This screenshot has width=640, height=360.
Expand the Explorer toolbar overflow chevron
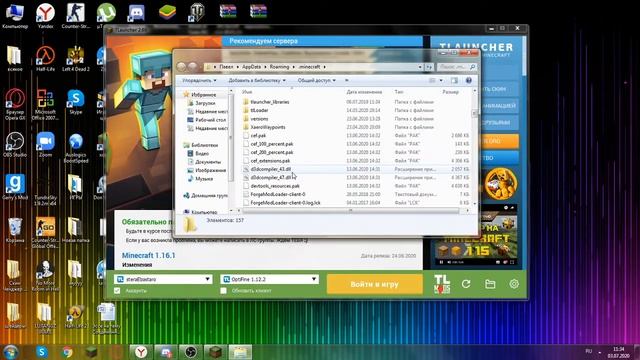[347, 80]
